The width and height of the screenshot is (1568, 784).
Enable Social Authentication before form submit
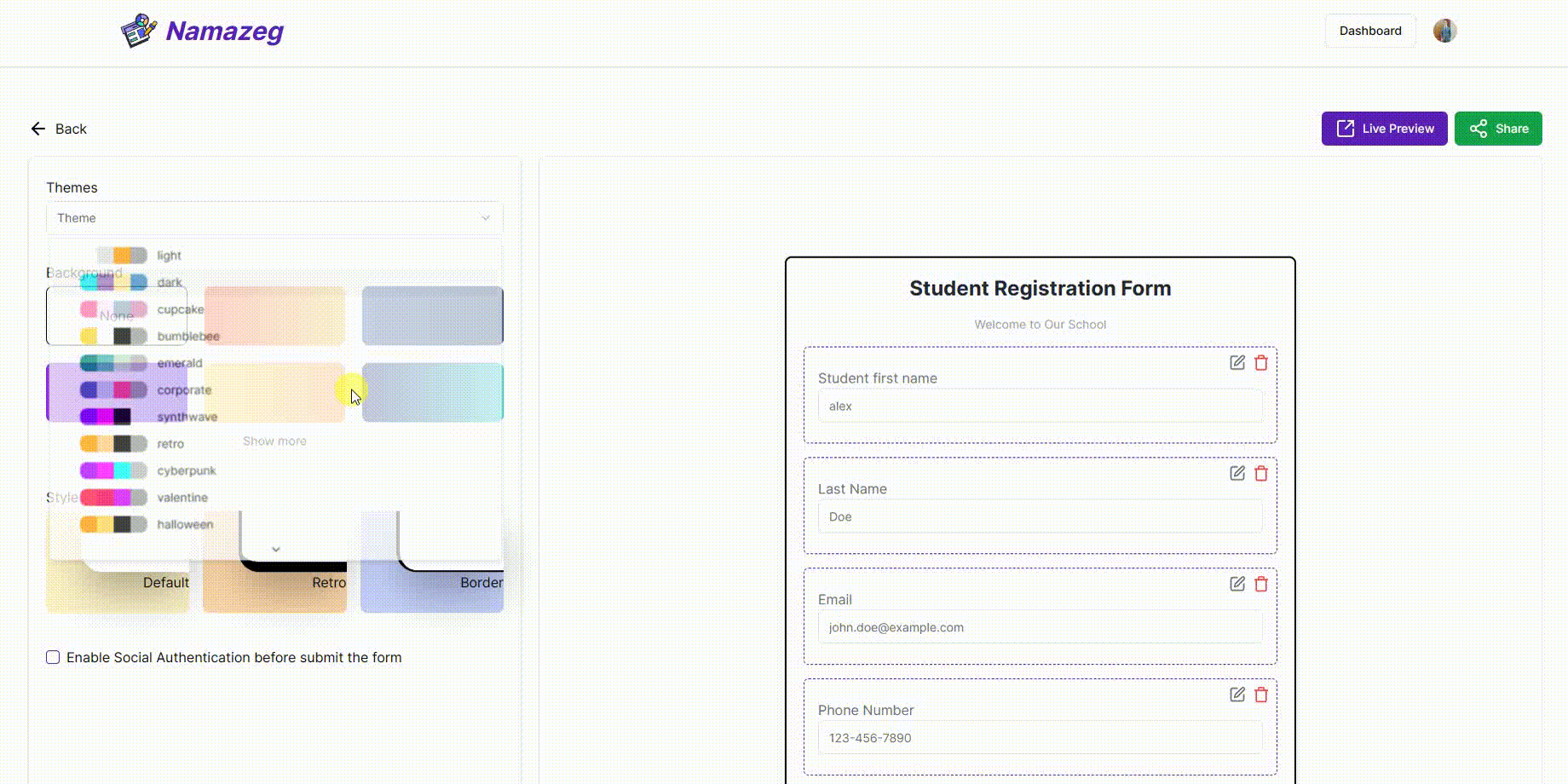coord(53,657)
